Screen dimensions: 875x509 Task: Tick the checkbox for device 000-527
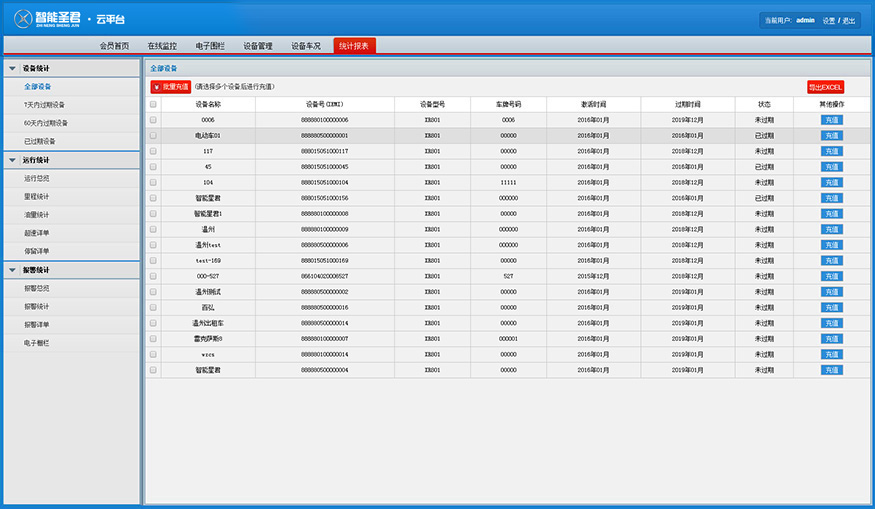point(153,276)
